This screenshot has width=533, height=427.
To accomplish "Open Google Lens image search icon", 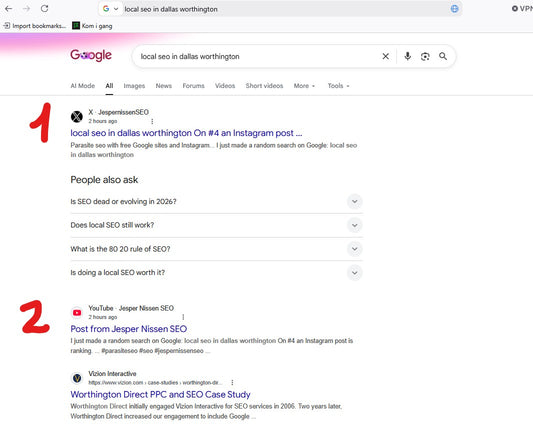I will click(x=425, y=56).
